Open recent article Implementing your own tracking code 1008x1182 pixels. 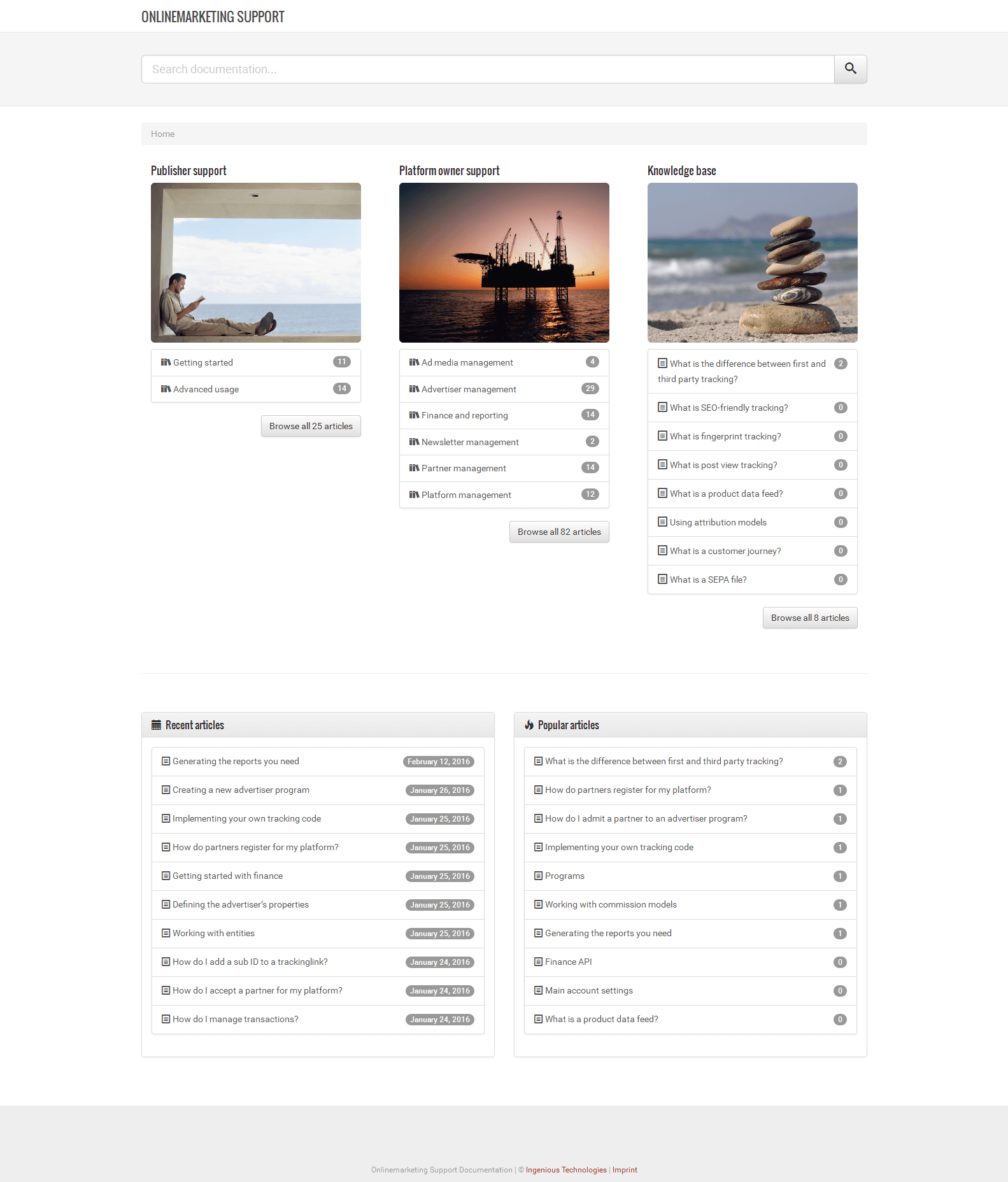pyautogui.click(x=318, y=818)
